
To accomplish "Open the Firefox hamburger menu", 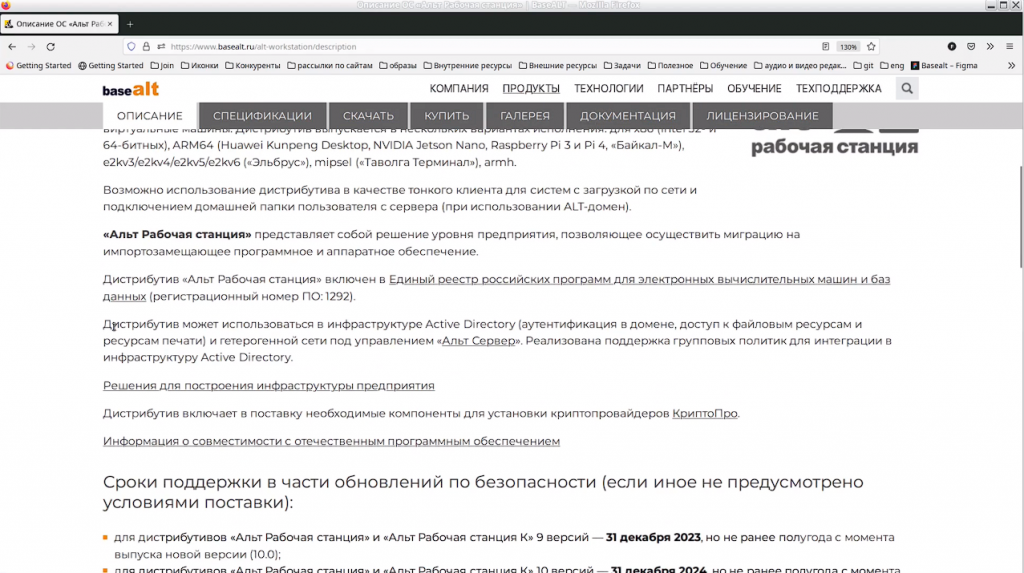I will [1010, 46].
